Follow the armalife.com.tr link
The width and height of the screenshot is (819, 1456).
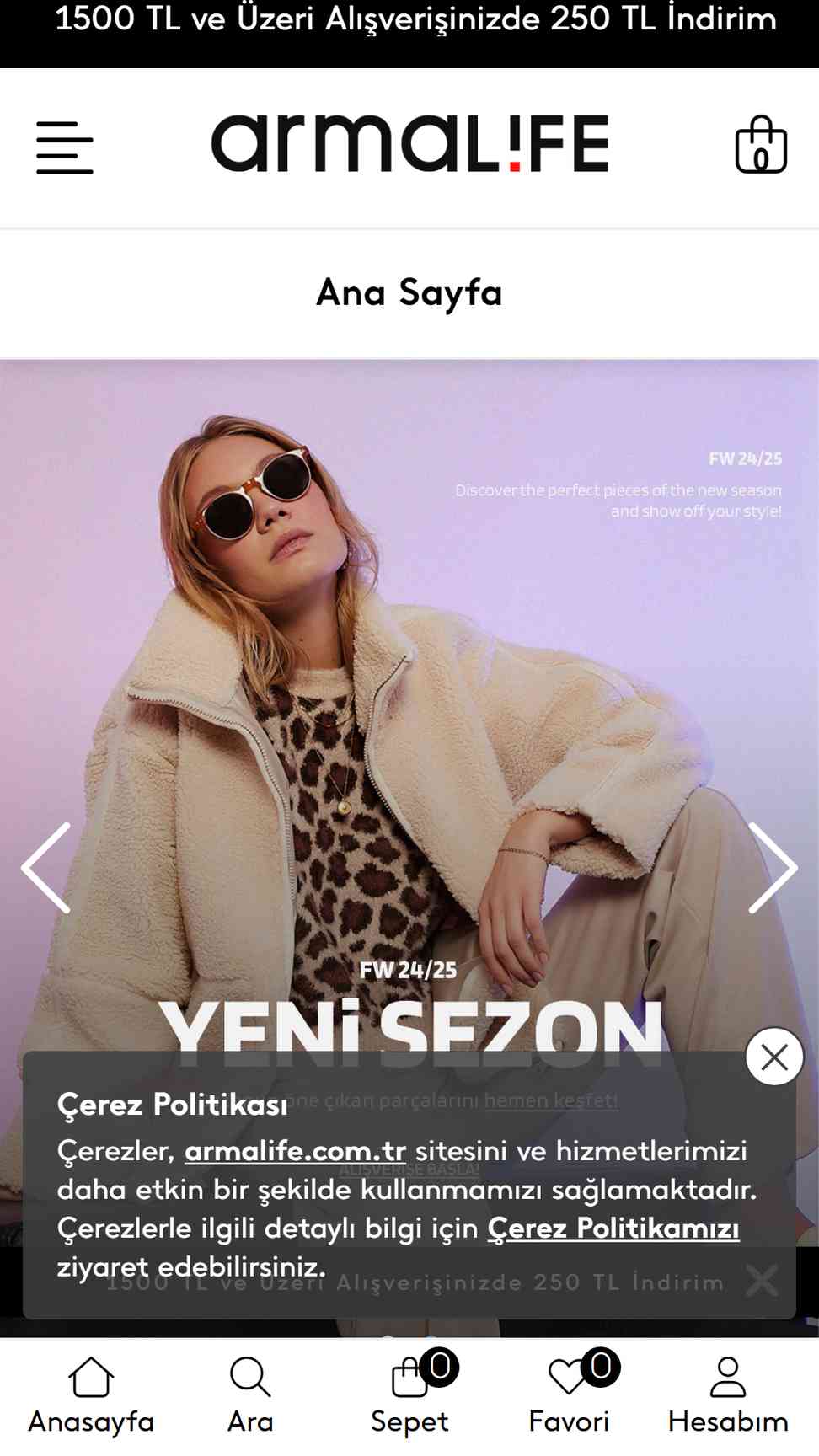coord(295,1151)
